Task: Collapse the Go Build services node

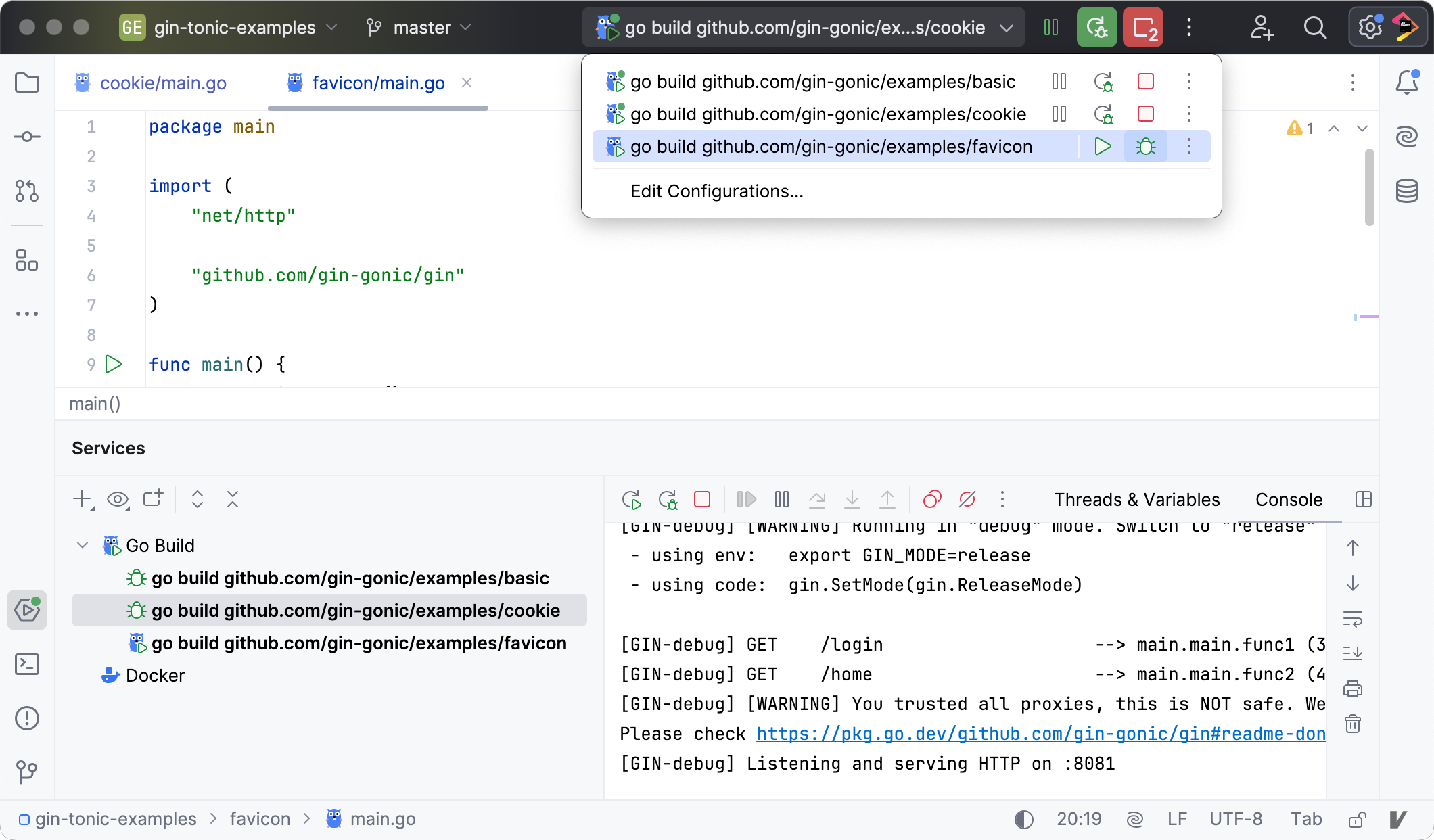Action: pos(83,546)
